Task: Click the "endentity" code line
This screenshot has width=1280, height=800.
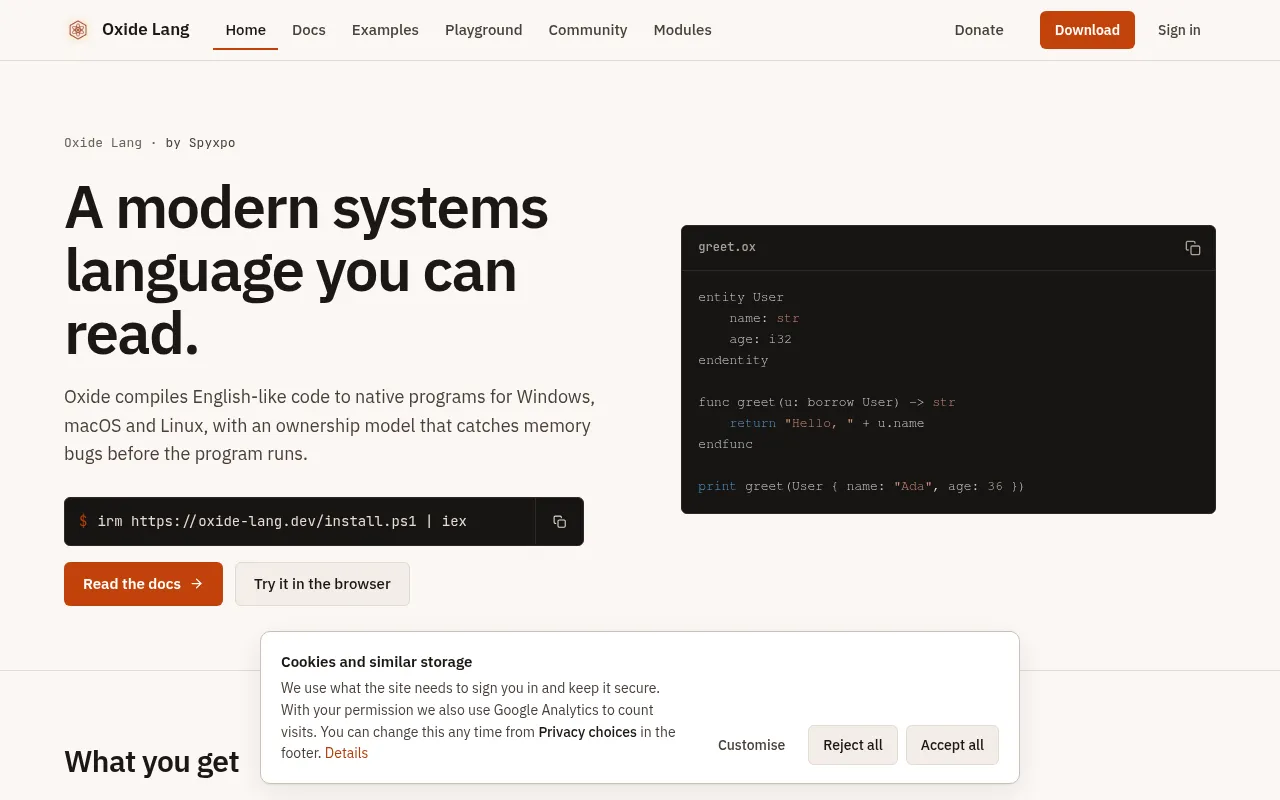Action: pos(733,360)
